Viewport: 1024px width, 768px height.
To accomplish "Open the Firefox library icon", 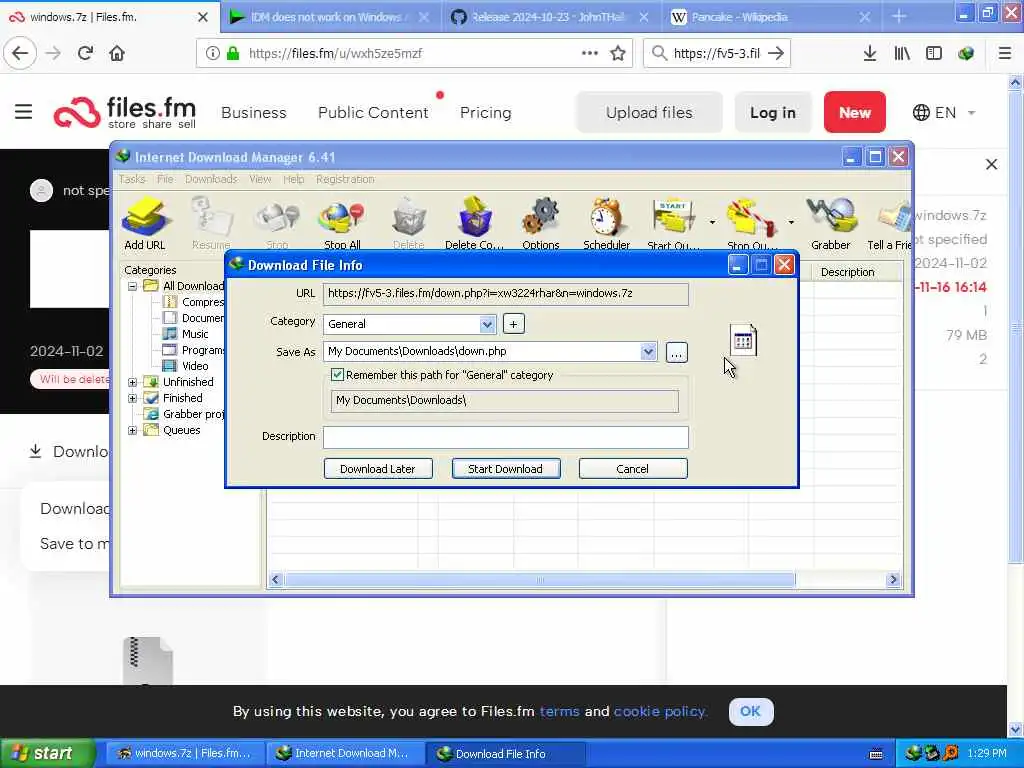I will [x=902, y=54].
